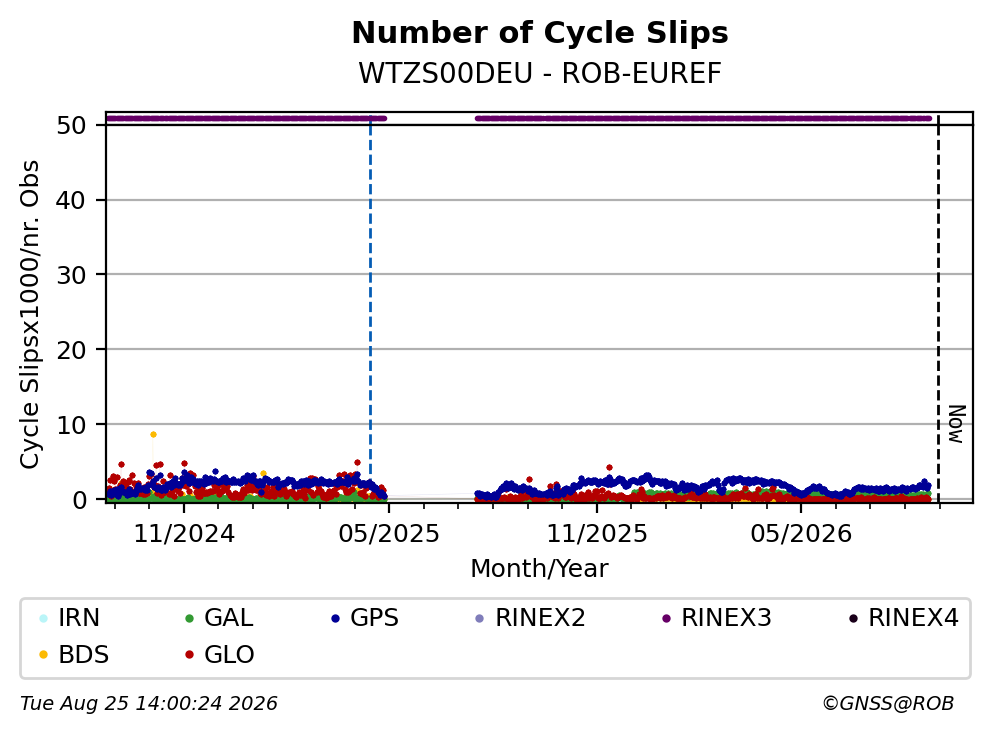Viewport: 993px width, 734px height.
Task: Click the 11/2024 x-axis tick label
Action: tap(184, 534)
